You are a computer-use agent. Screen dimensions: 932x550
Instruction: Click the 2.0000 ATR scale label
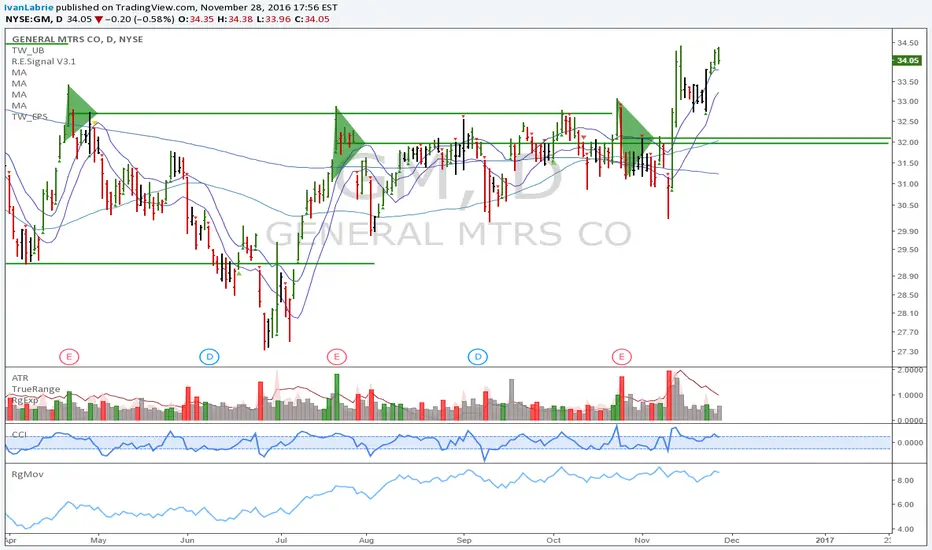911,370
